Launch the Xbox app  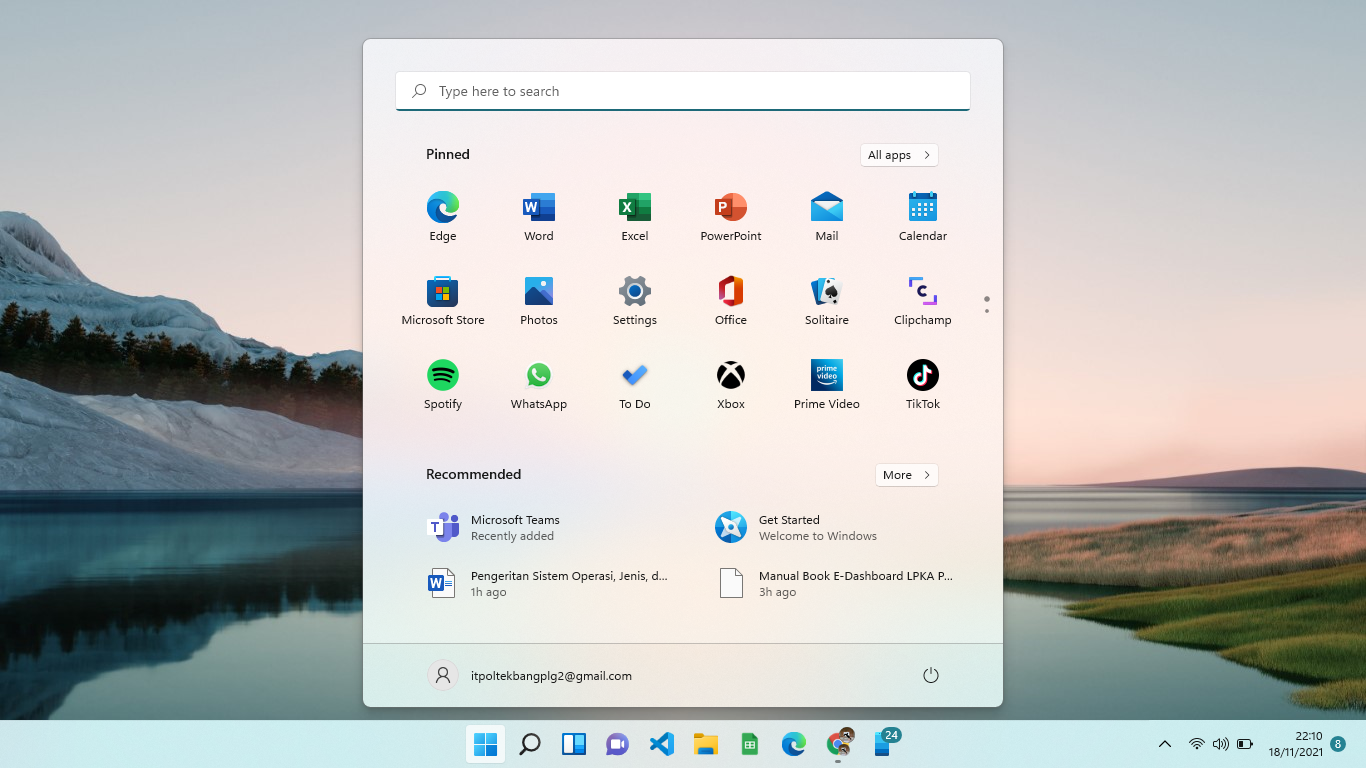click(x=731, y=385)
